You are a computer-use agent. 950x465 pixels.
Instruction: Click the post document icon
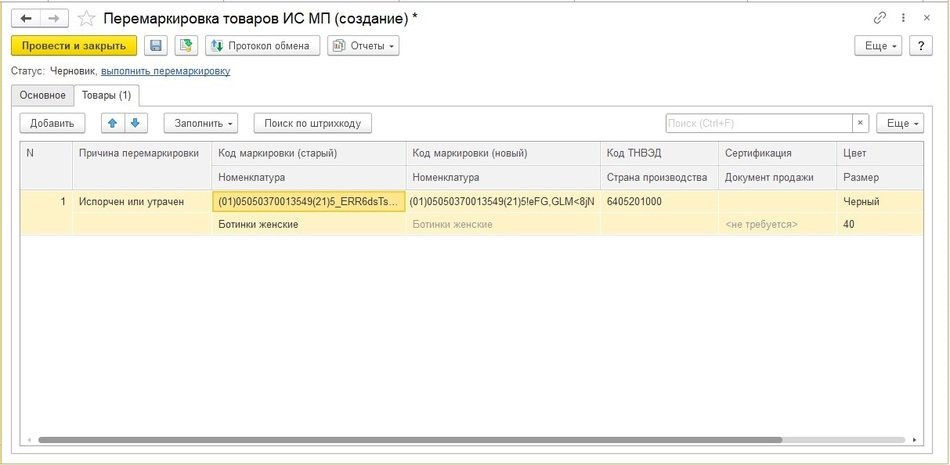tap(185, 45)
